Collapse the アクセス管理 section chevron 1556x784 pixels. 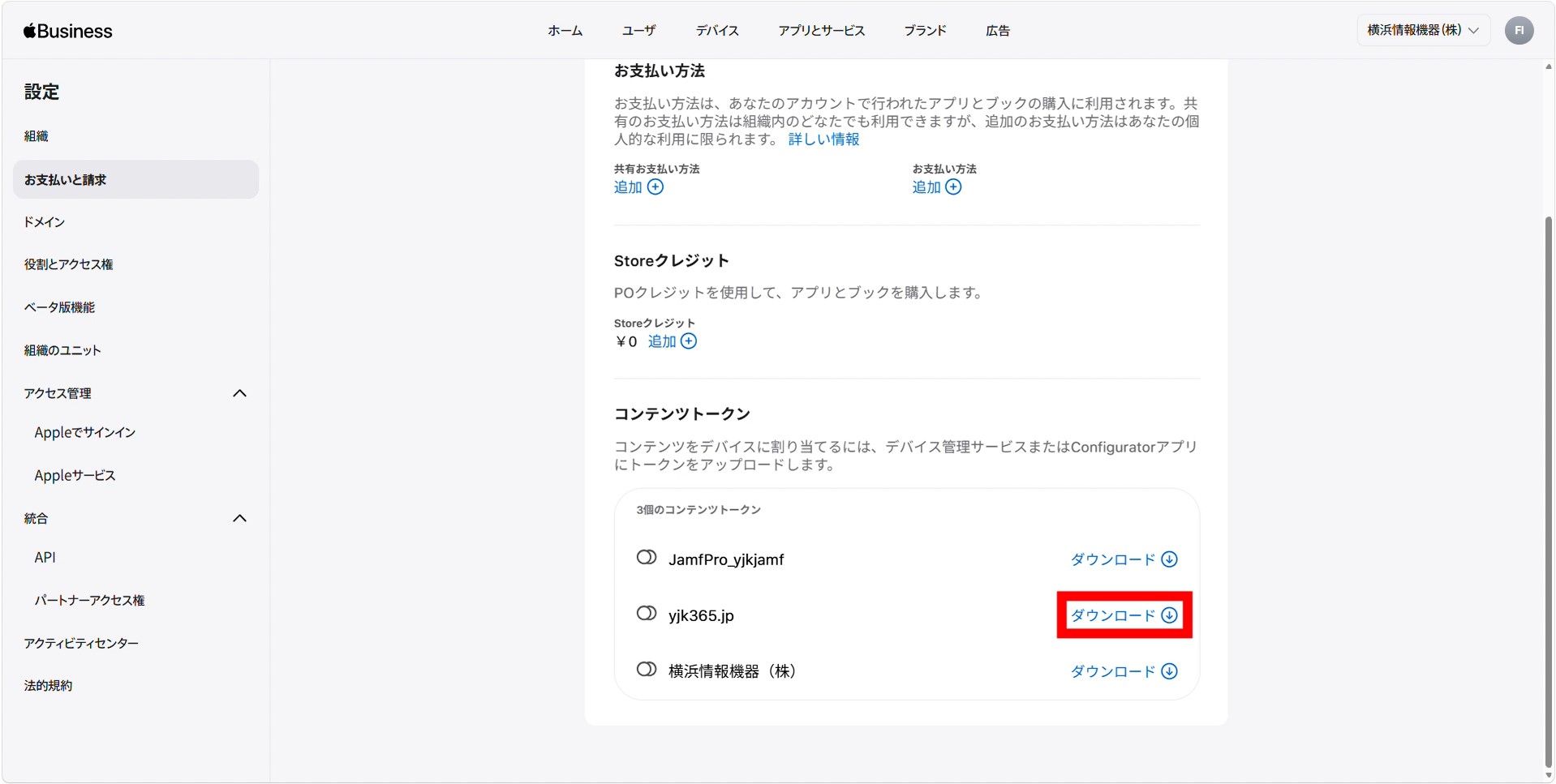coord(239,393)
